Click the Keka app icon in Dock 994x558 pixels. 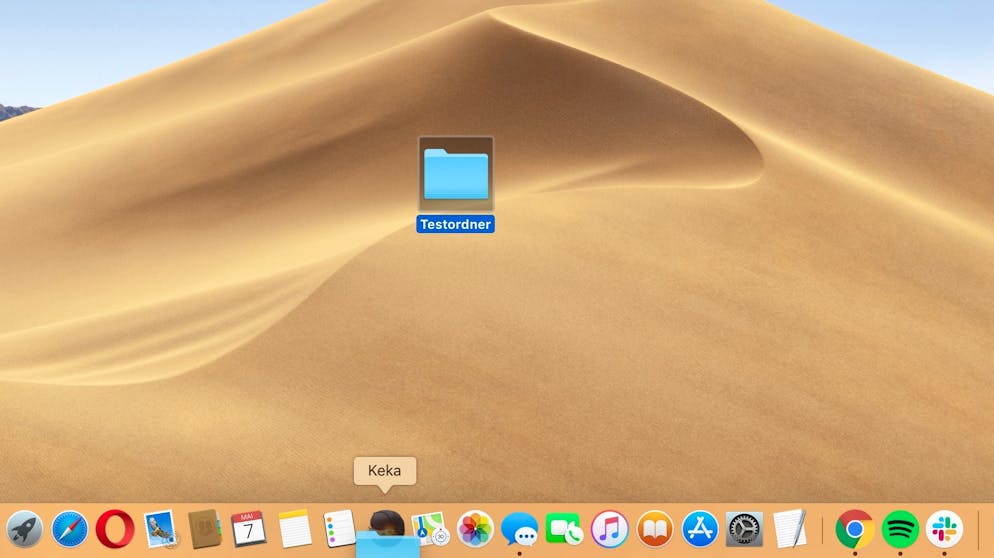pos(387,523)
